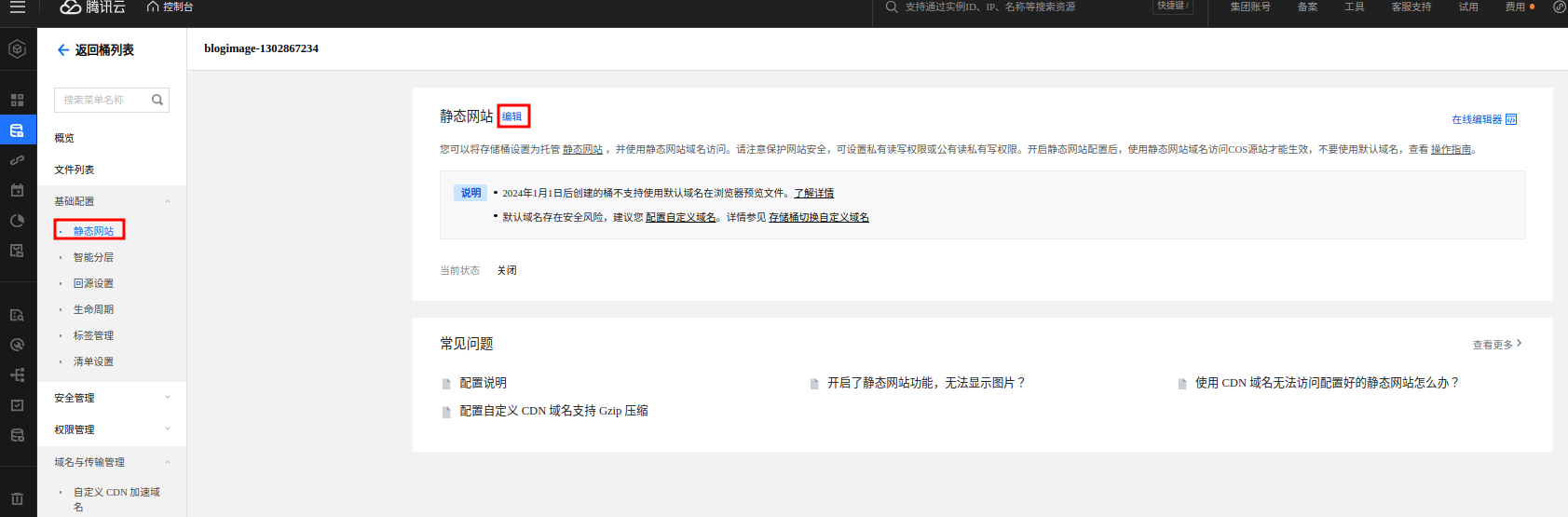Click the 编辑 link next to 静态网站
This screenshot has width=1568, height=517.
pos(512,116)
